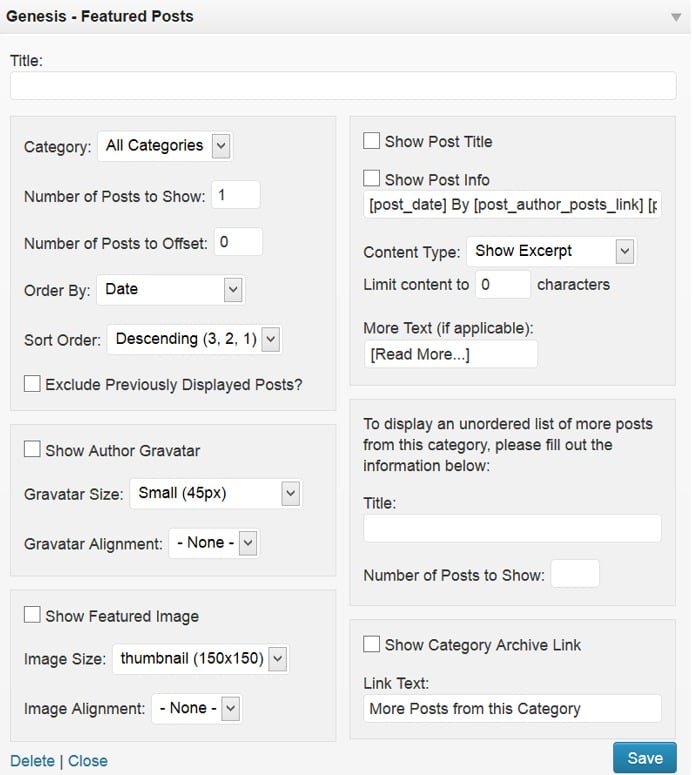Check Show Category Archive Link checkbox
Viewport: 693px width, 775px height.
tap(372, 644)
